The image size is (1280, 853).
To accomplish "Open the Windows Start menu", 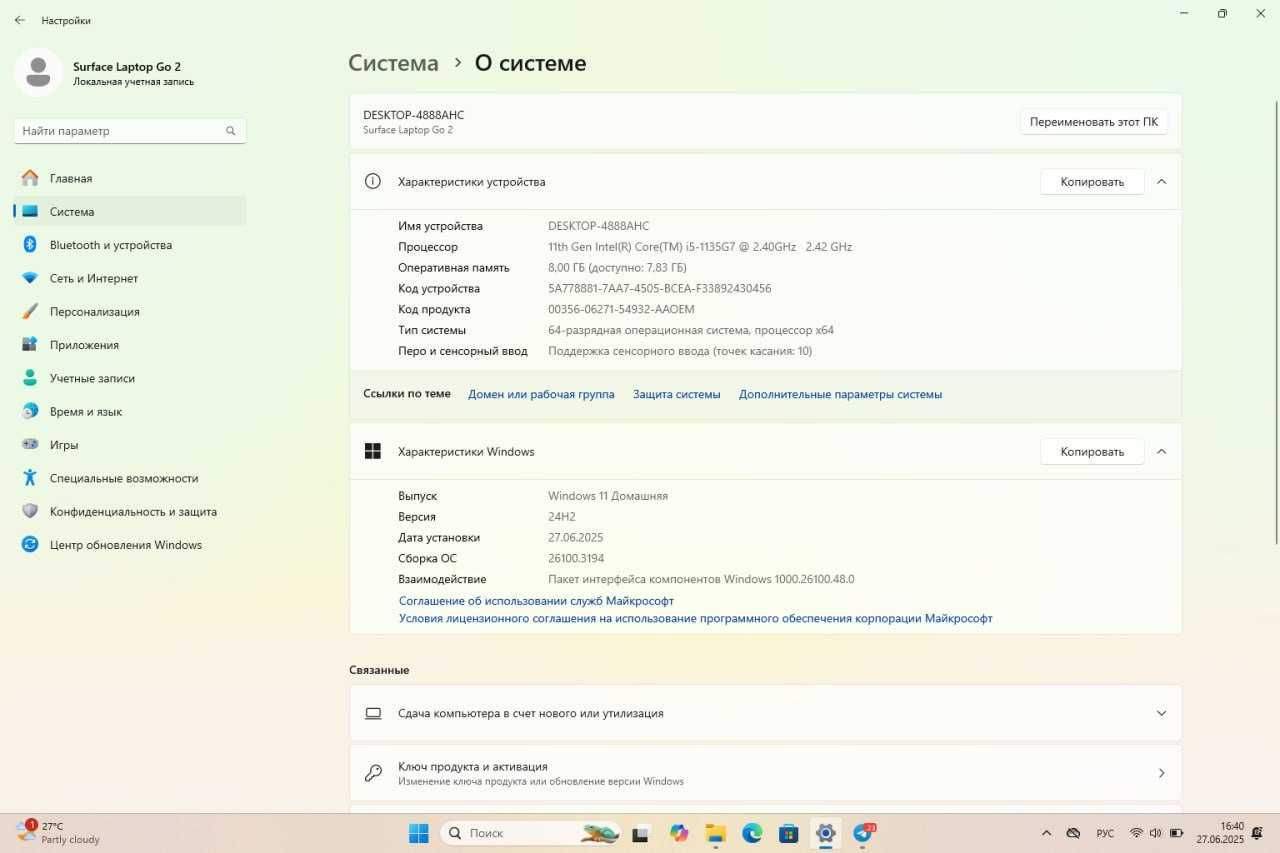I will click(419, 833).
